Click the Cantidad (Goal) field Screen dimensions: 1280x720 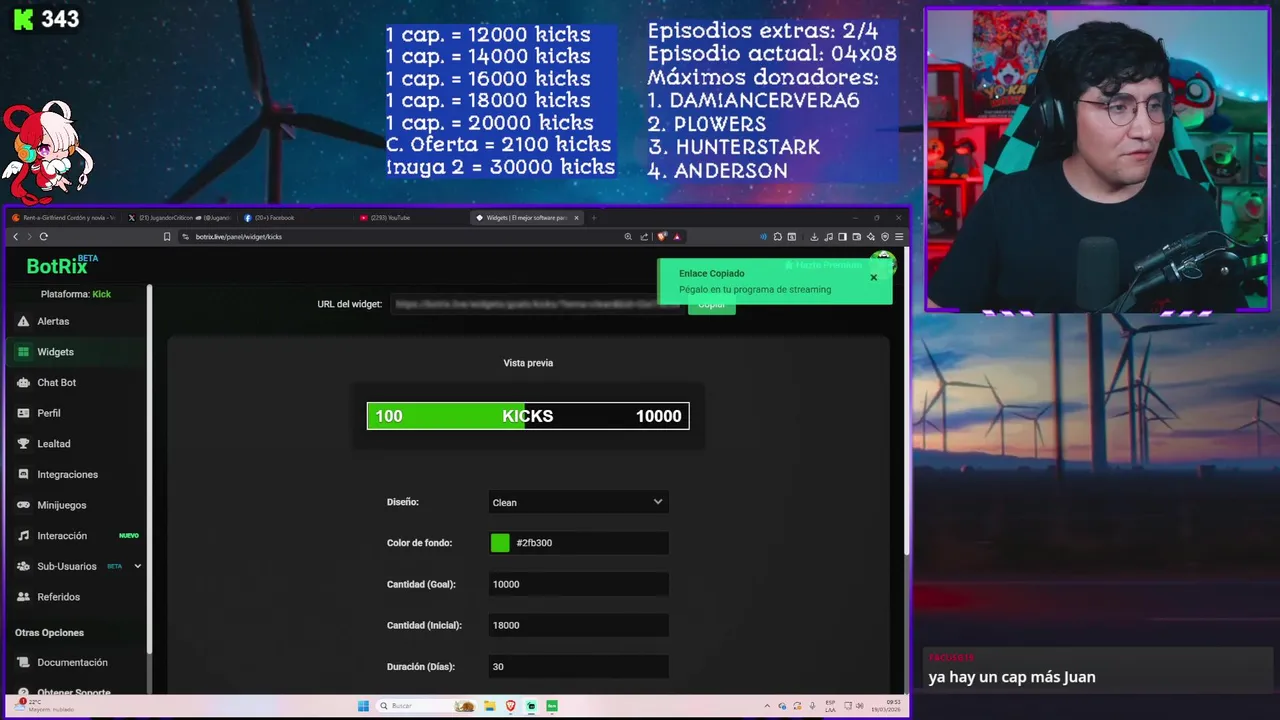click(x=578, y=584)
